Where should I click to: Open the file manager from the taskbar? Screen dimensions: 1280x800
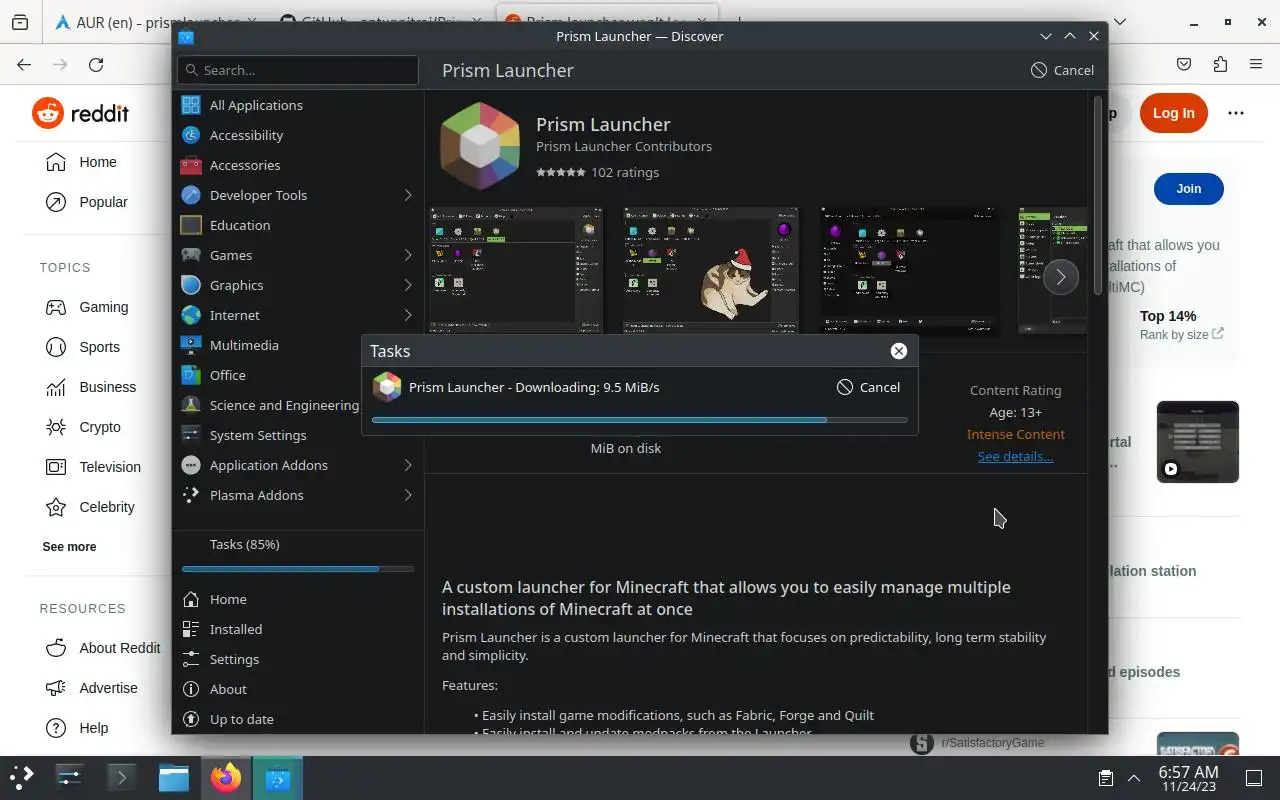(174, 777)
